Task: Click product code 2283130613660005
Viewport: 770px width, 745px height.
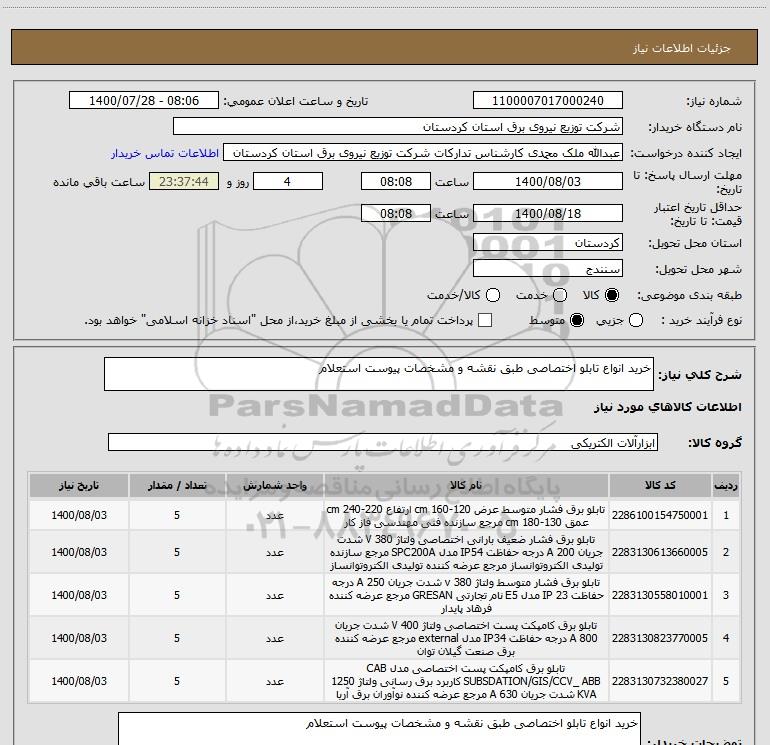Action: [x=660, y=552]
